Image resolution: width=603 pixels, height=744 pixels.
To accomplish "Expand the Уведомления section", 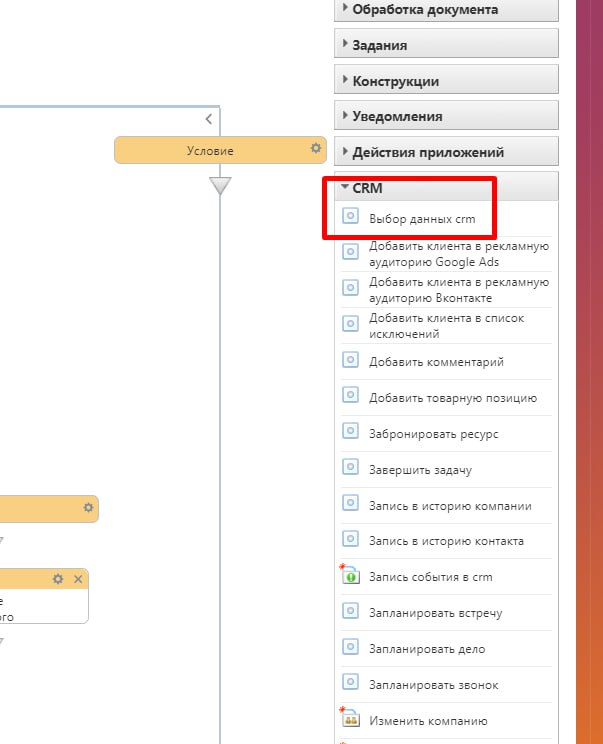I will point(446,116).
